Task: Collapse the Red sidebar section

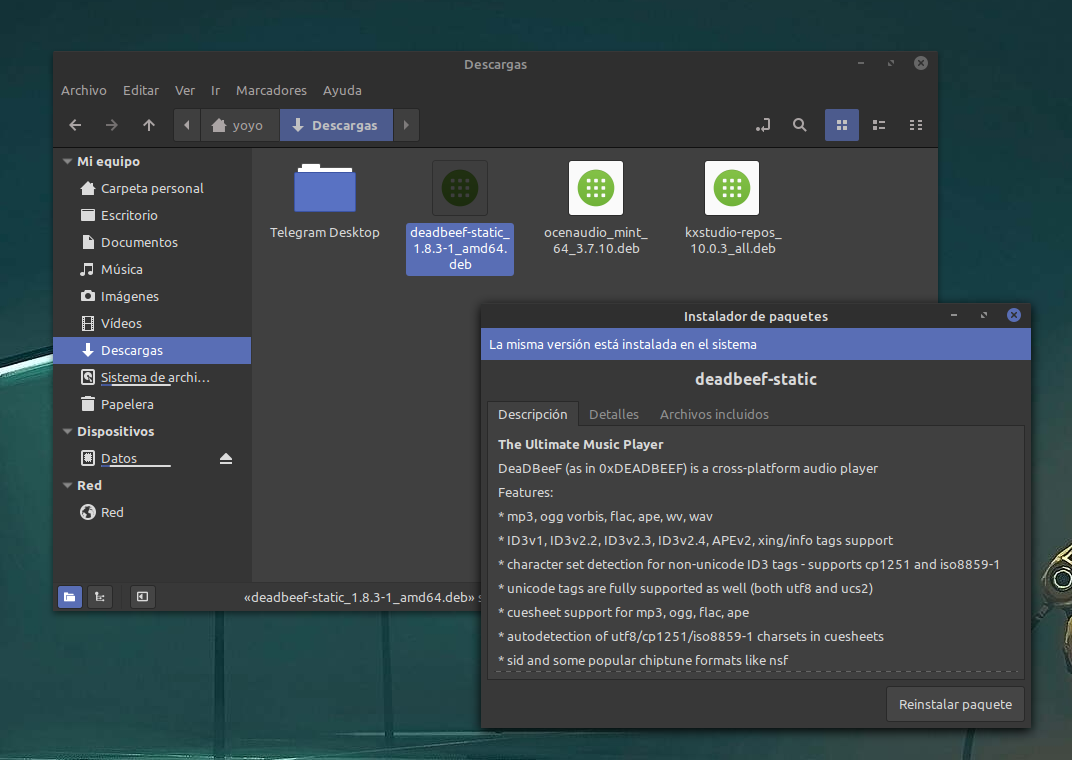Action: (67, 486)
